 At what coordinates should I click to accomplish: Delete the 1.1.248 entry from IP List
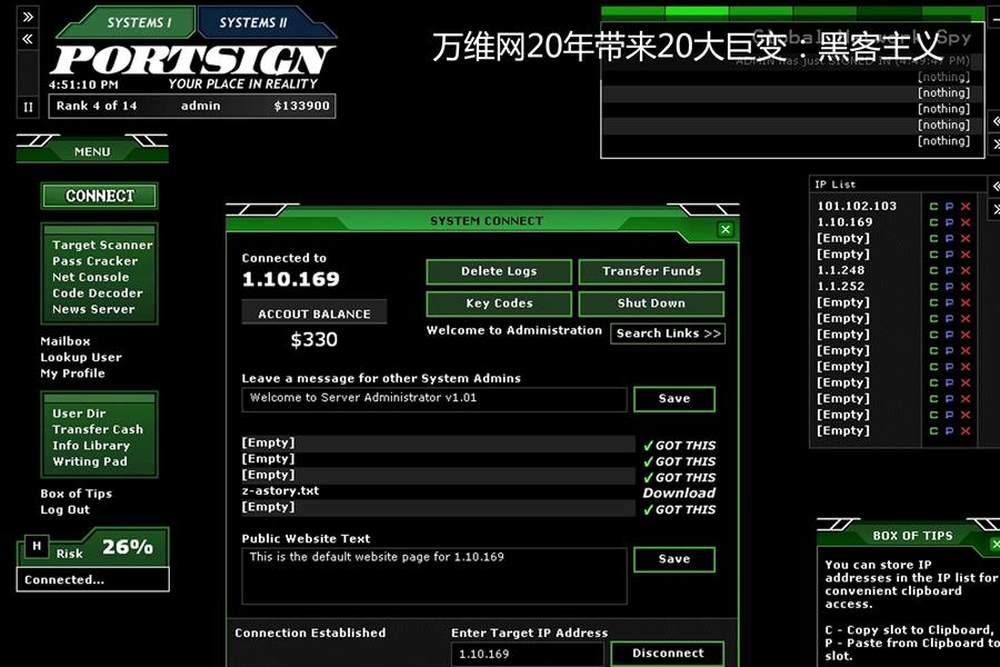(965, 271)
